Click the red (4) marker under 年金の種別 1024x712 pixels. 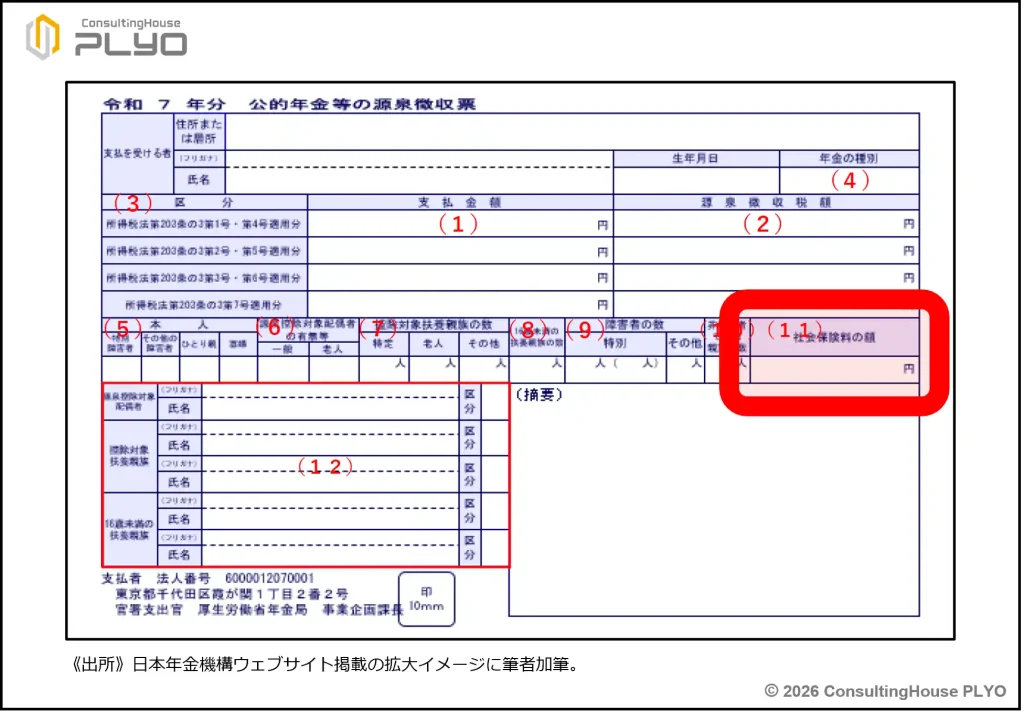[x=850, y=181]
